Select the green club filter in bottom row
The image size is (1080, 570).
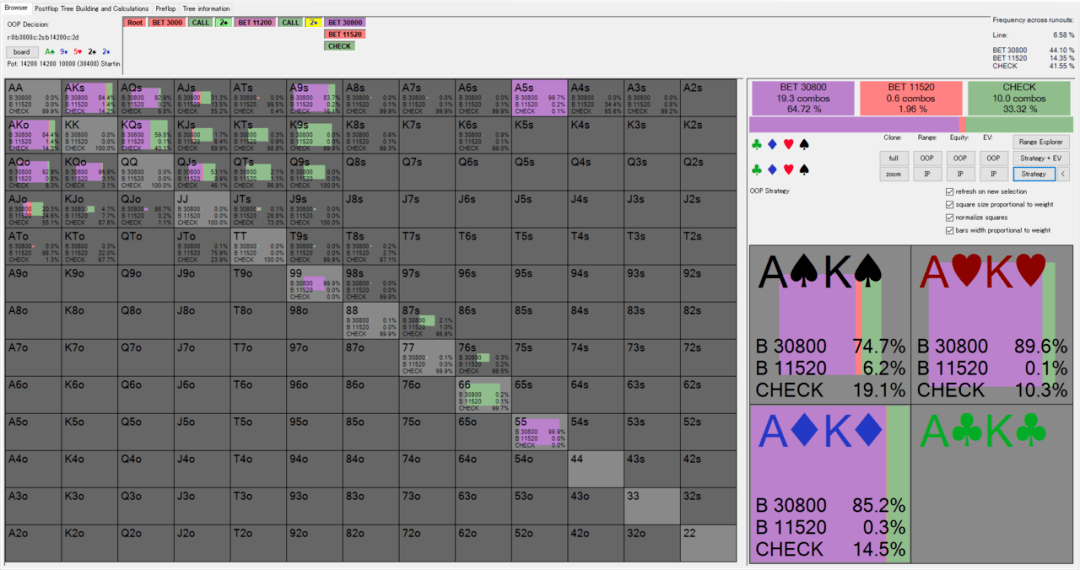(x=756, y=169)
